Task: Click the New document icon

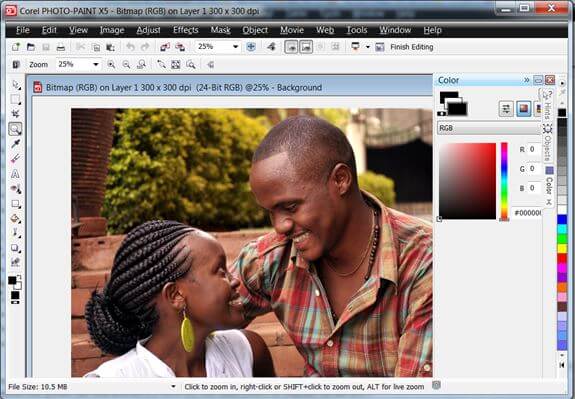Action: click(x=16, y=47)
